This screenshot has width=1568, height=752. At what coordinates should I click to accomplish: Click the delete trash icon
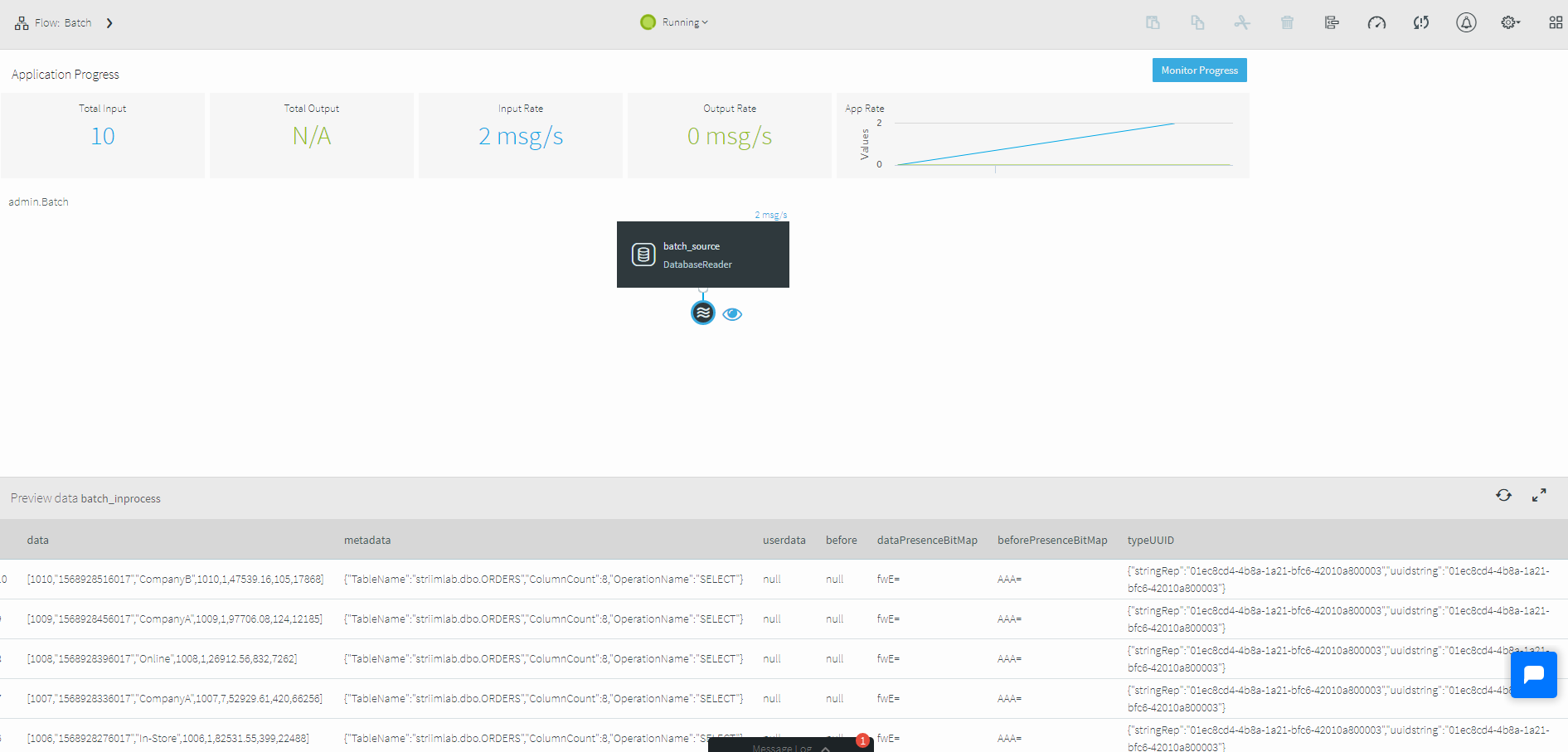point(1287,22)
